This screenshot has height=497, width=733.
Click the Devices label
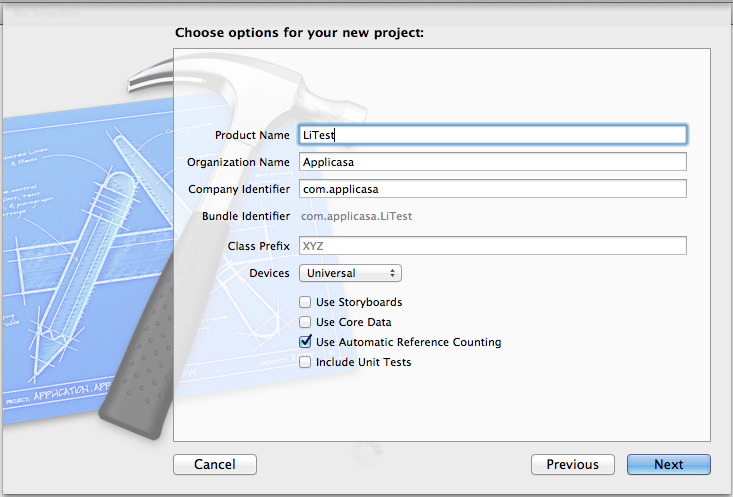click(269, 273)
